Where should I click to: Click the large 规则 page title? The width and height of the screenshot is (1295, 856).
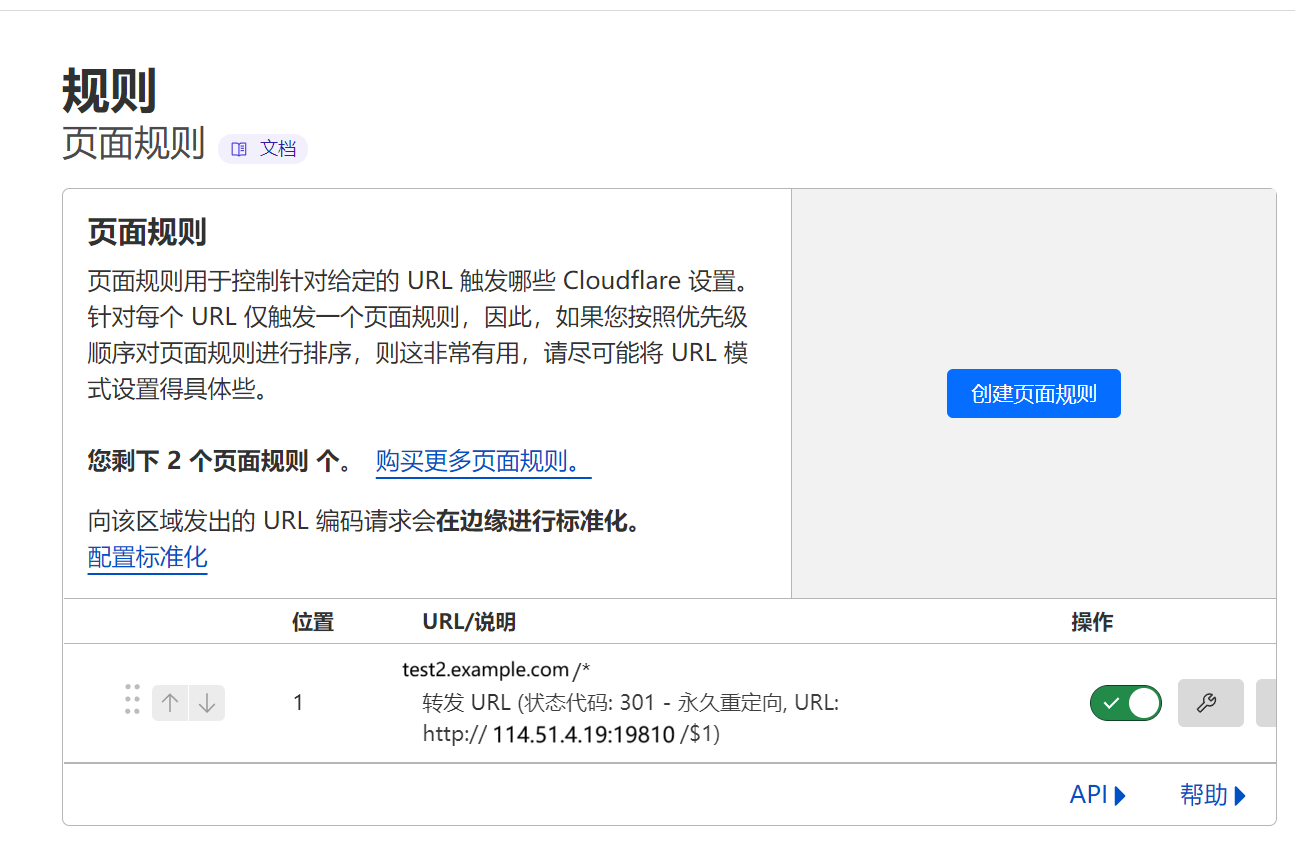click(x=109, y=92)
